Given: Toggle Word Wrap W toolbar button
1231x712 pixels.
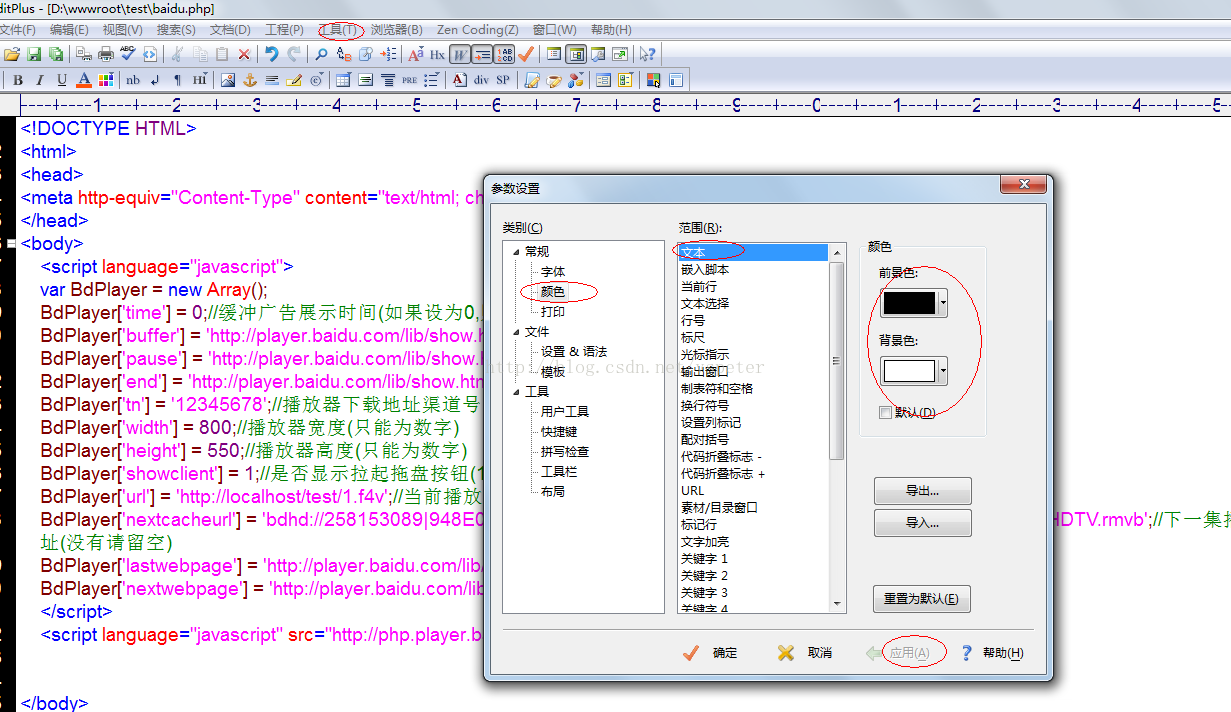Looking at the screenshot, I should [x=460, y=54].
